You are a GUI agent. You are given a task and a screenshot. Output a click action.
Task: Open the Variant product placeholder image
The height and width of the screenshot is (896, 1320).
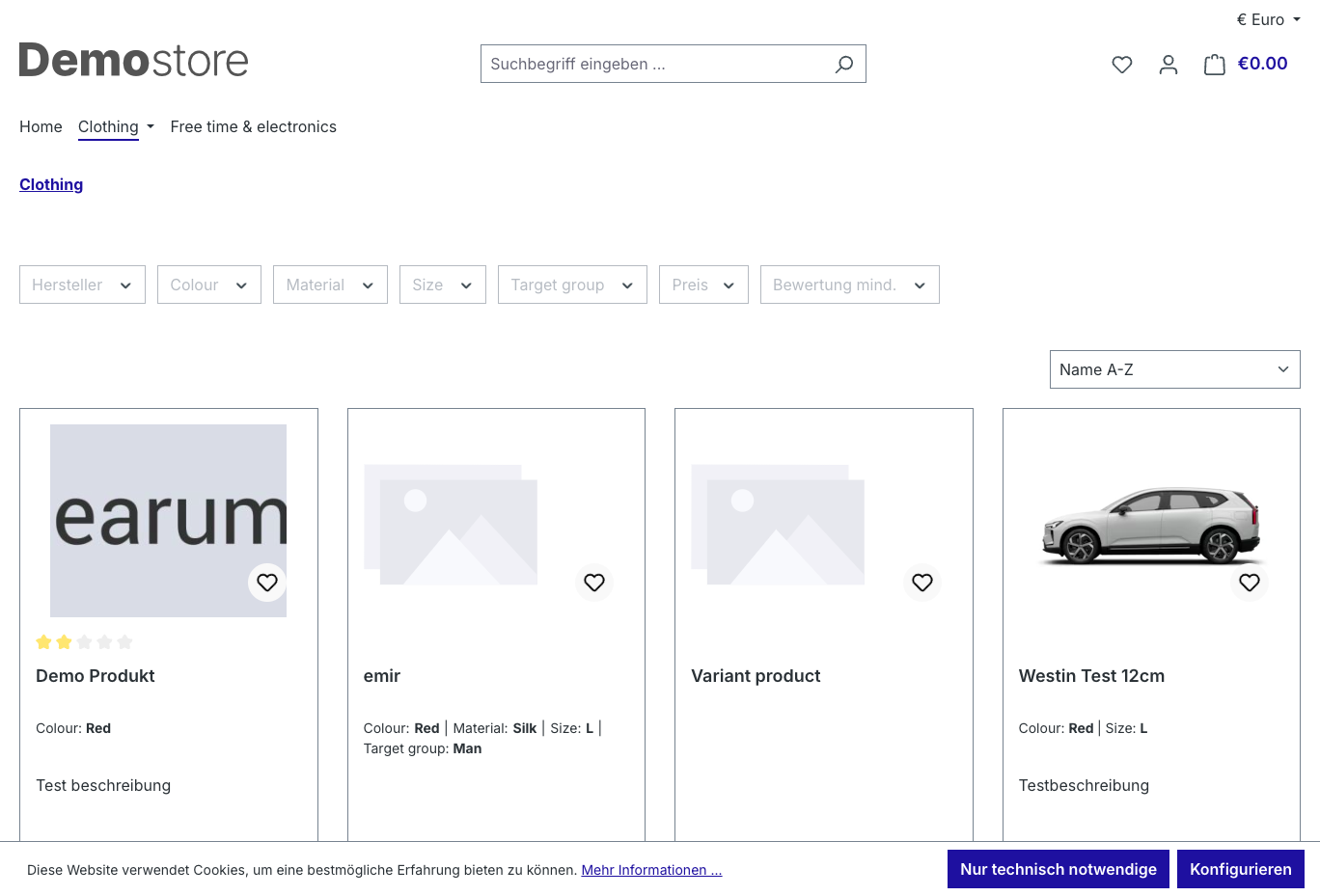pyautogui.click(x=778, y=524)
